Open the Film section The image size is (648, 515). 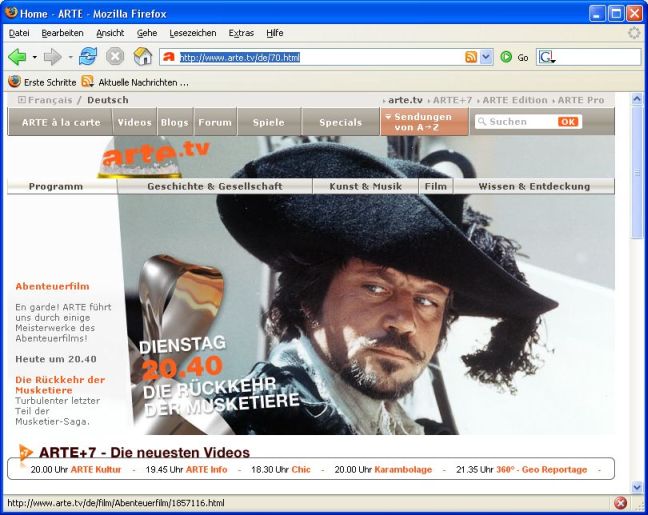pos(436,186)
